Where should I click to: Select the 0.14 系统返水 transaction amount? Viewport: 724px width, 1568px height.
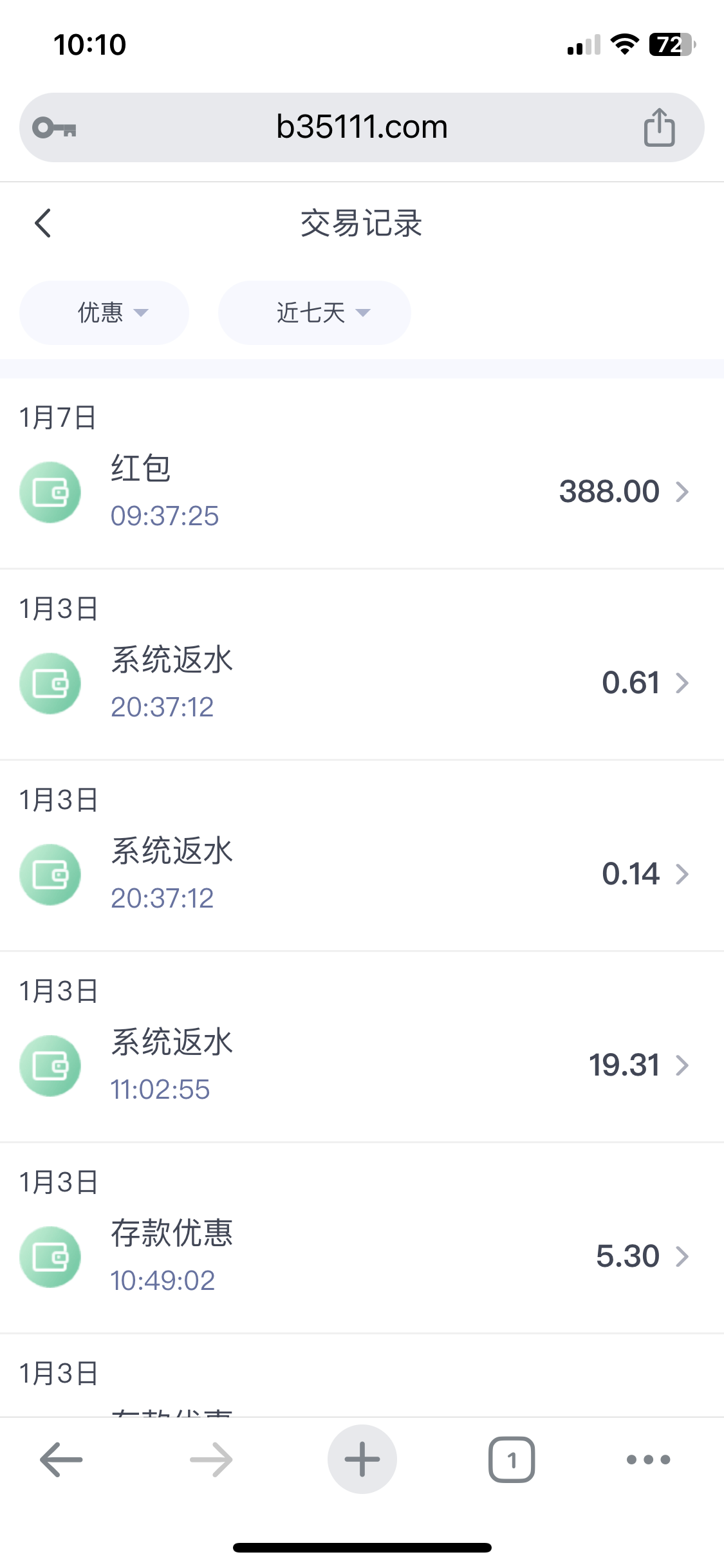(631, 874)
